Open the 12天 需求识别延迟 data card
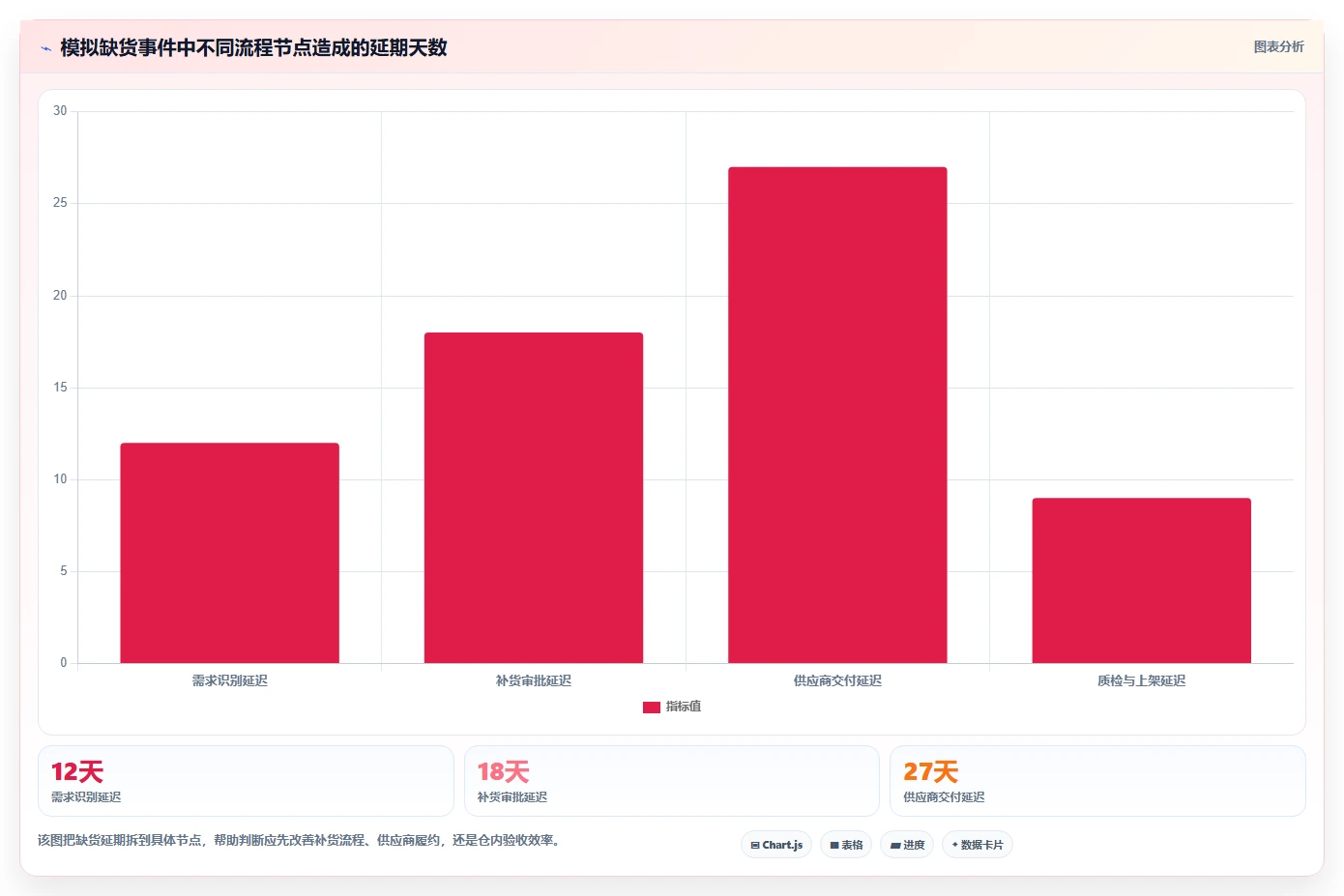Screen dimensions: 1344x896 click(246, 781)
